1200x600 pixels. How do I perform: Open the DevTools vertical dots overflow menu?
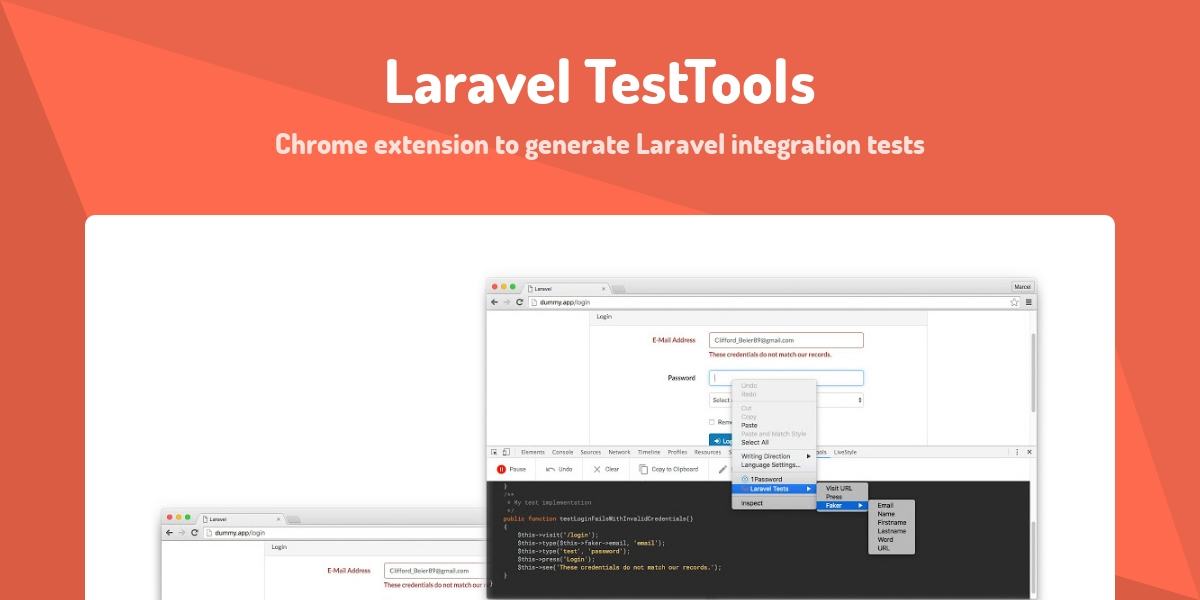tap(1016, 452)
